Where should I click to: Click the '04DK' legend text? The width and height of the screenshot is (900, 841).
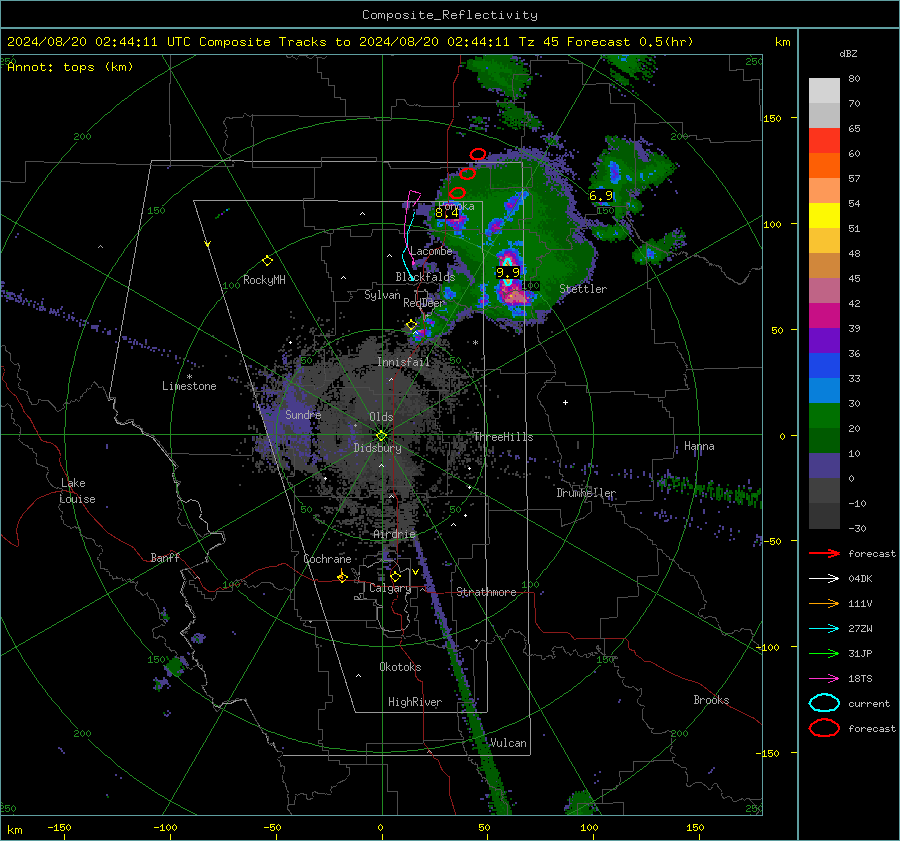[x=860, y=579]
